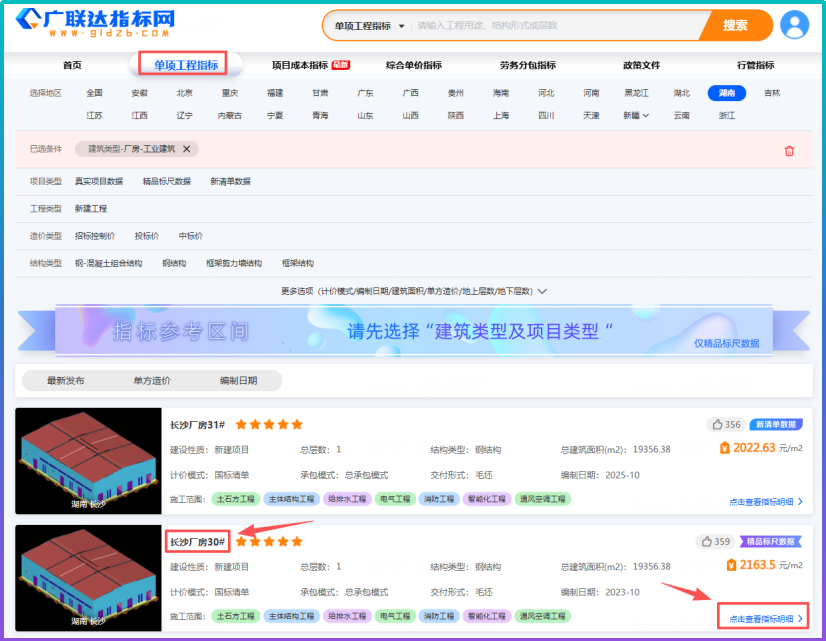
Task: Expand the 新疆 region dropdown
Action: point(636,115)
